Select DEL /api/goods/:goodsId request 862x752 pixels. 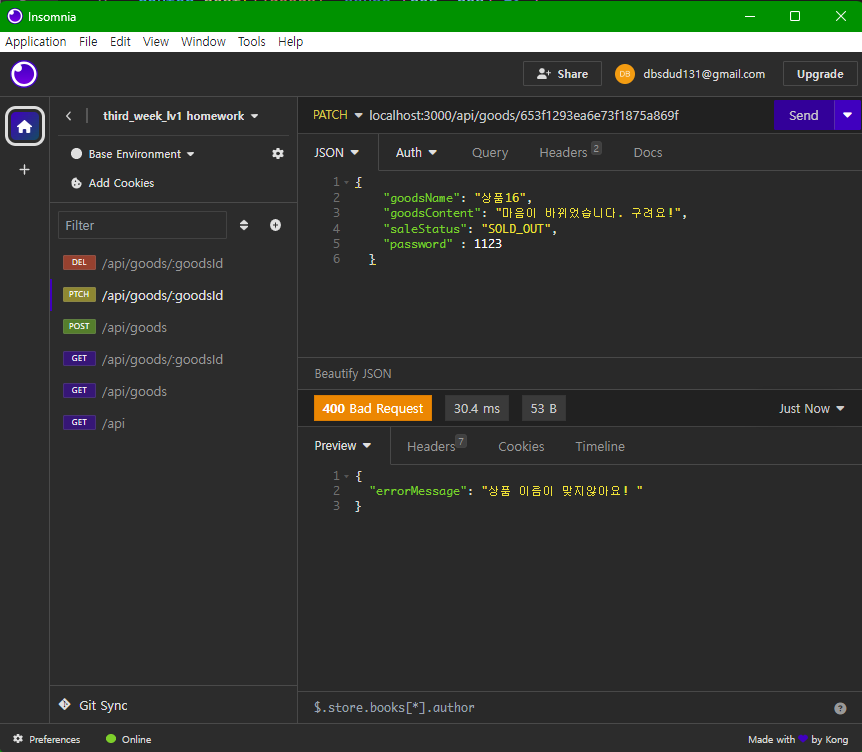pyautogui.click(x=173, y=263)
